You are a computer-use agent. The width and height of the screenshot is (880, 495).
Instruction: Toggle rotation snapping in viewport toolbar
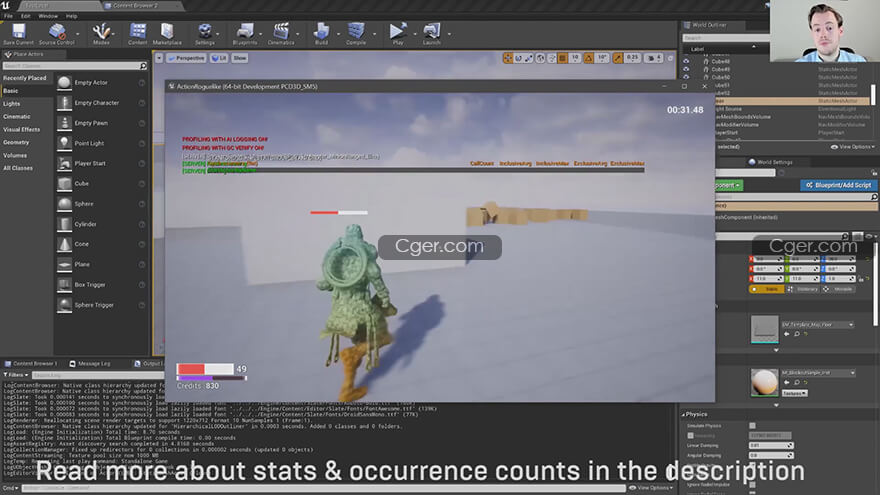point(589,58)
